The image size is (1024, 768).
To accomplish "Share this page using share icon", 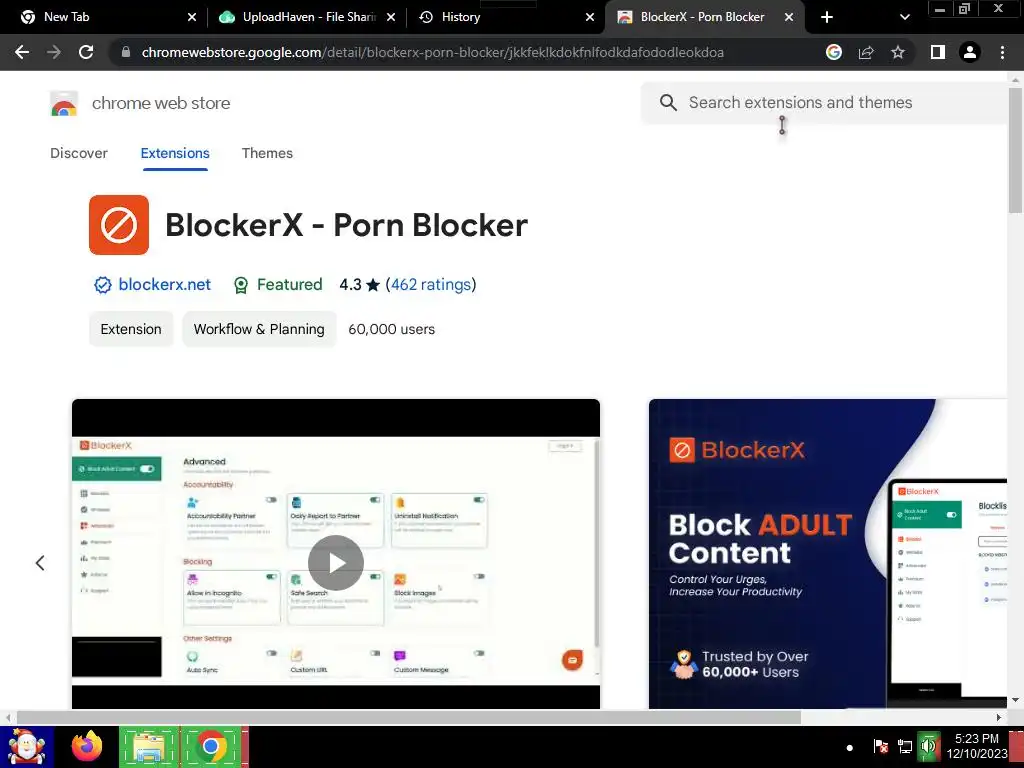I will pyautogui.click(x=866, y=52).
